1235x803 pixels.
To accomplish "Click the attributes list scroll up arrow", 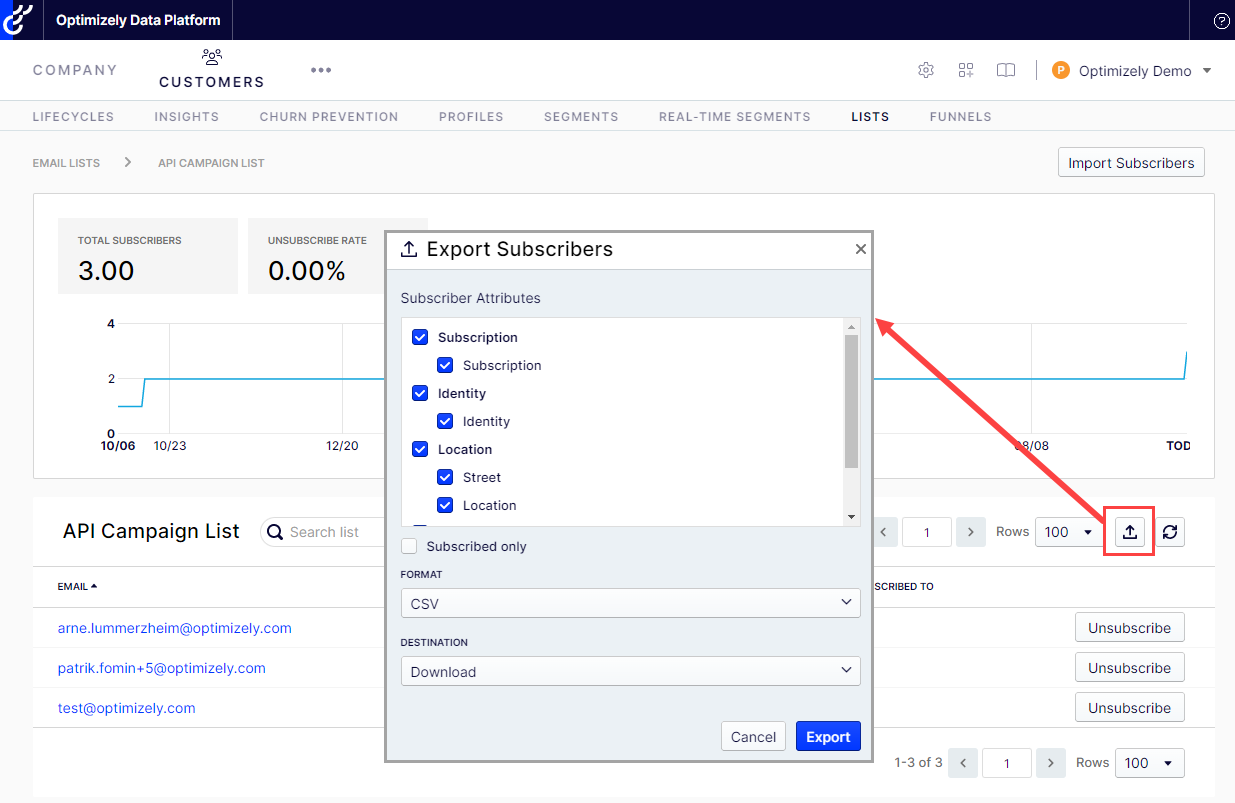I will [x=852, y=326].
